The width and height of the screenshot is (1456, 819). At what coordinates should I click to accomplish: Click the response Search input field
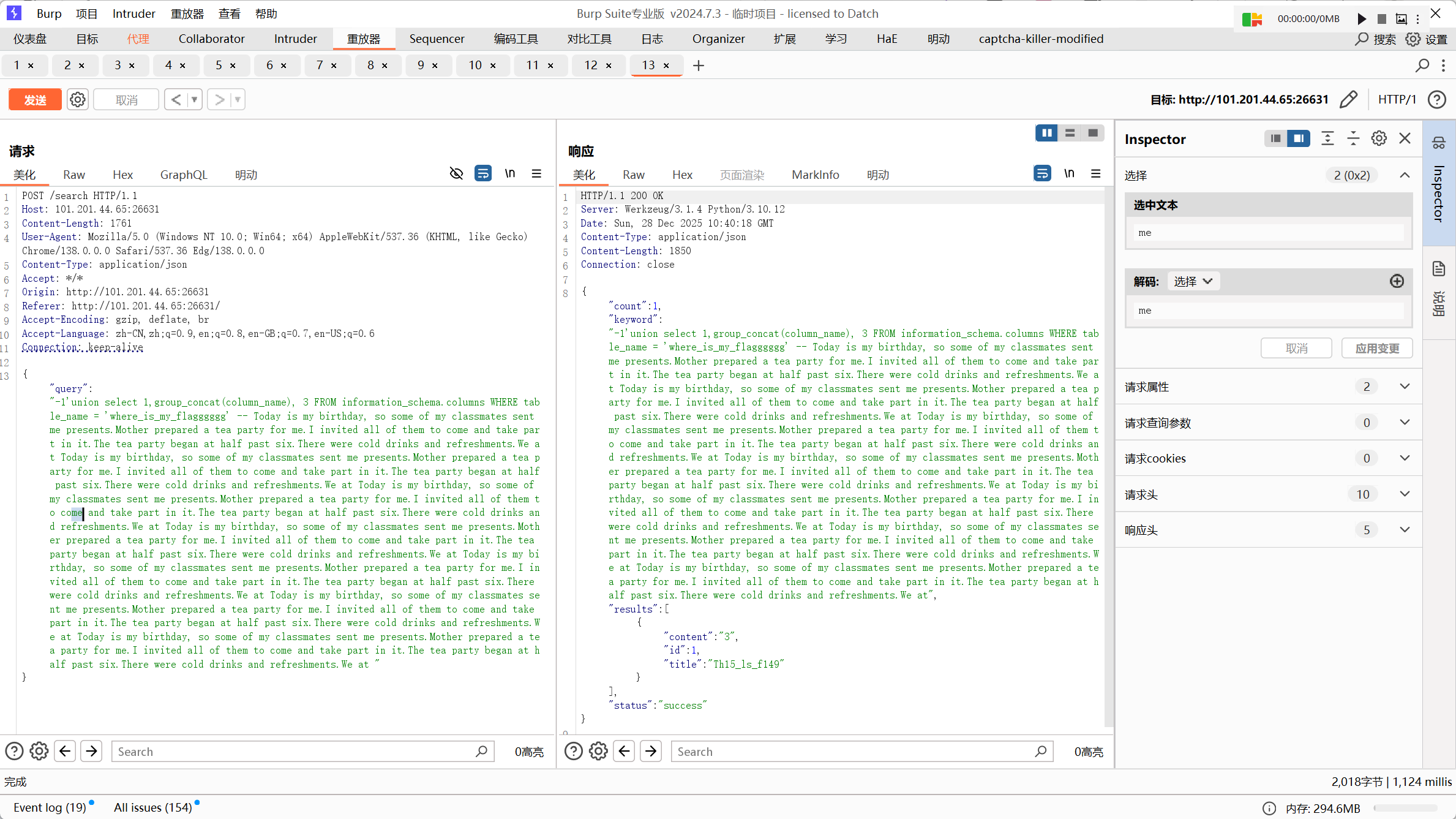coord(854,751)
